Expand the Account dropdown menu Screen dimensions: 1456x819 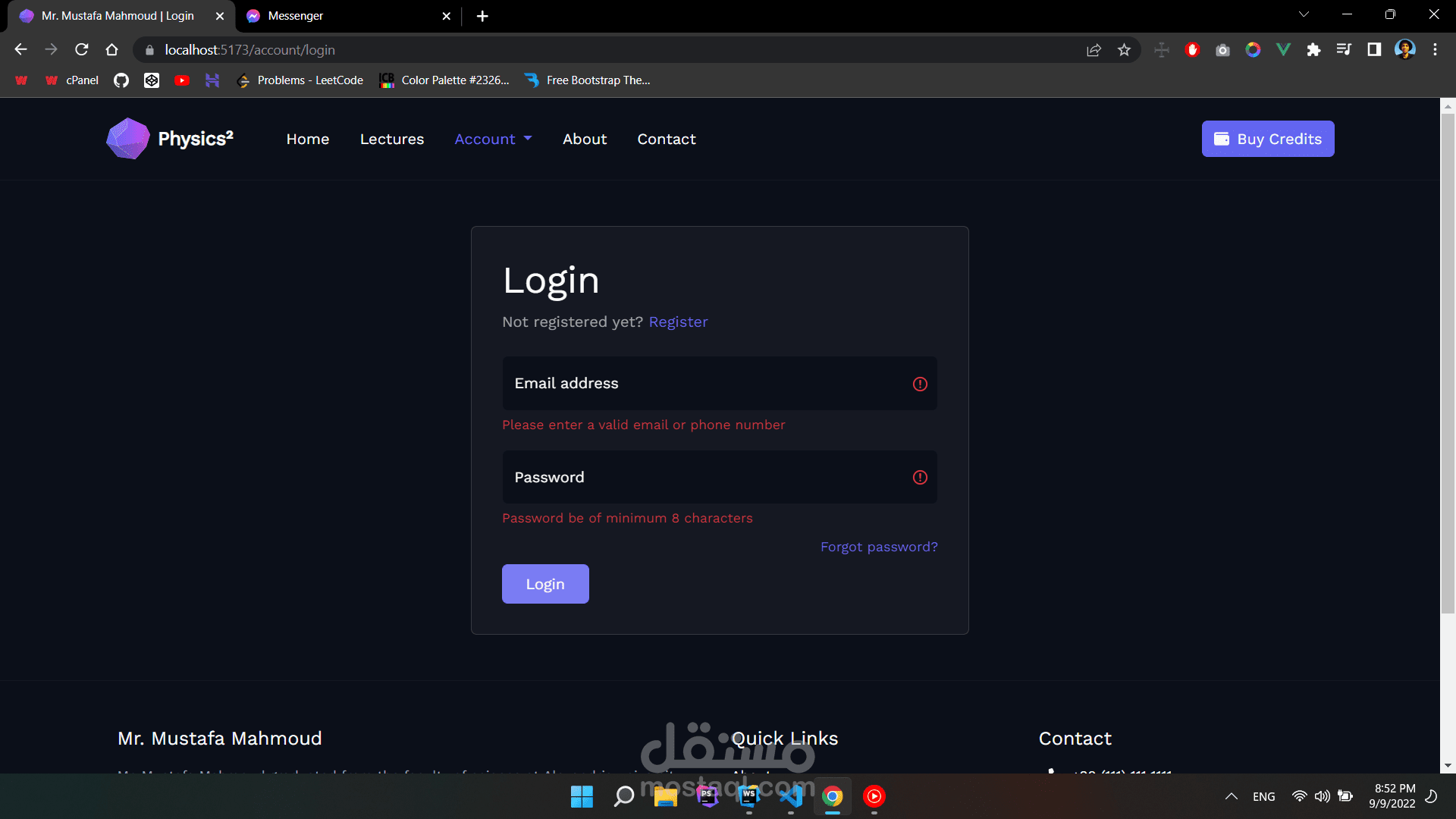pos(493,139)
